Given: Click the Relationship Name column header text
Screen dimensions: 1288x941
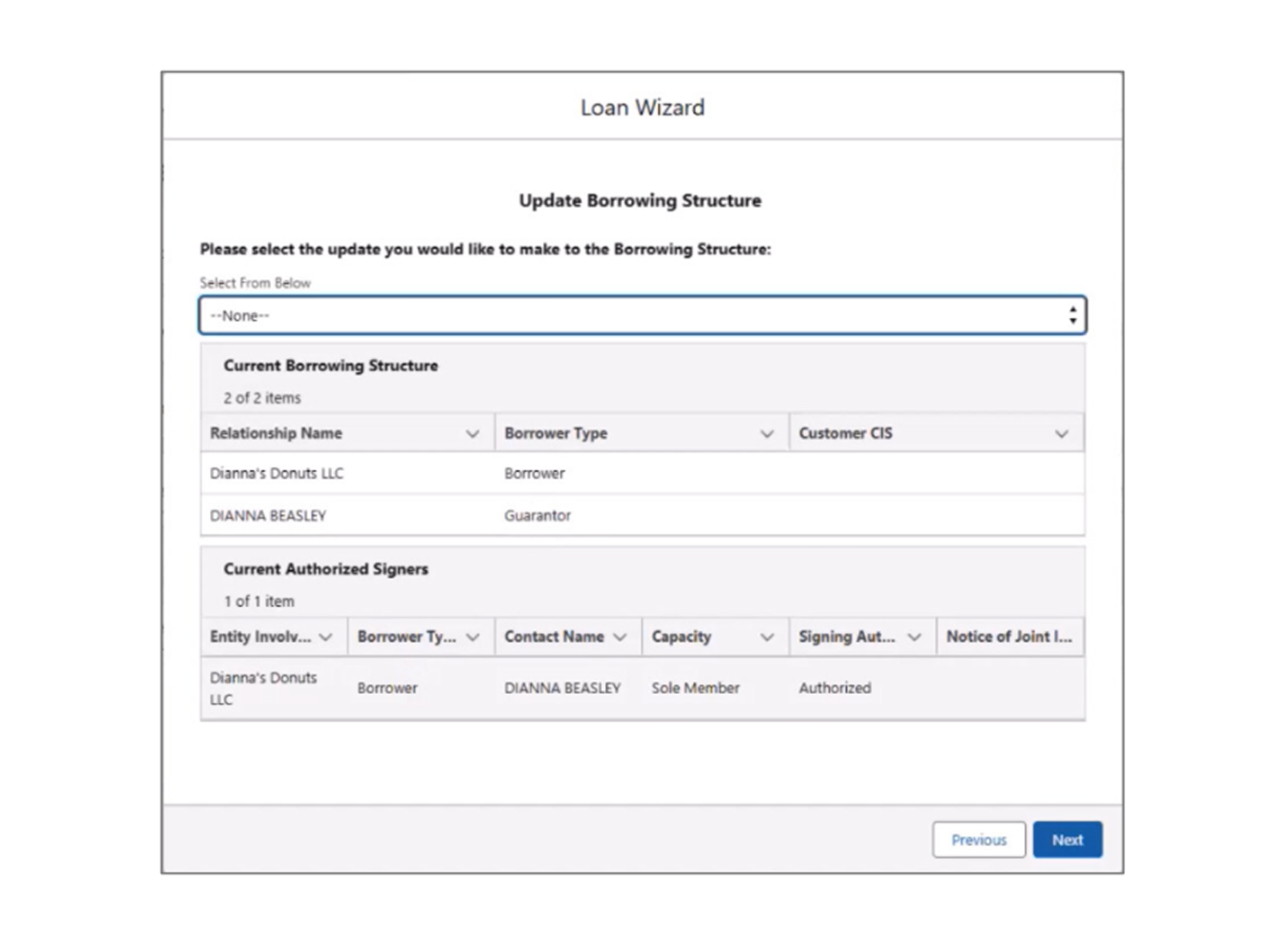Looking at the screenshot, I should tap(276, 433).
